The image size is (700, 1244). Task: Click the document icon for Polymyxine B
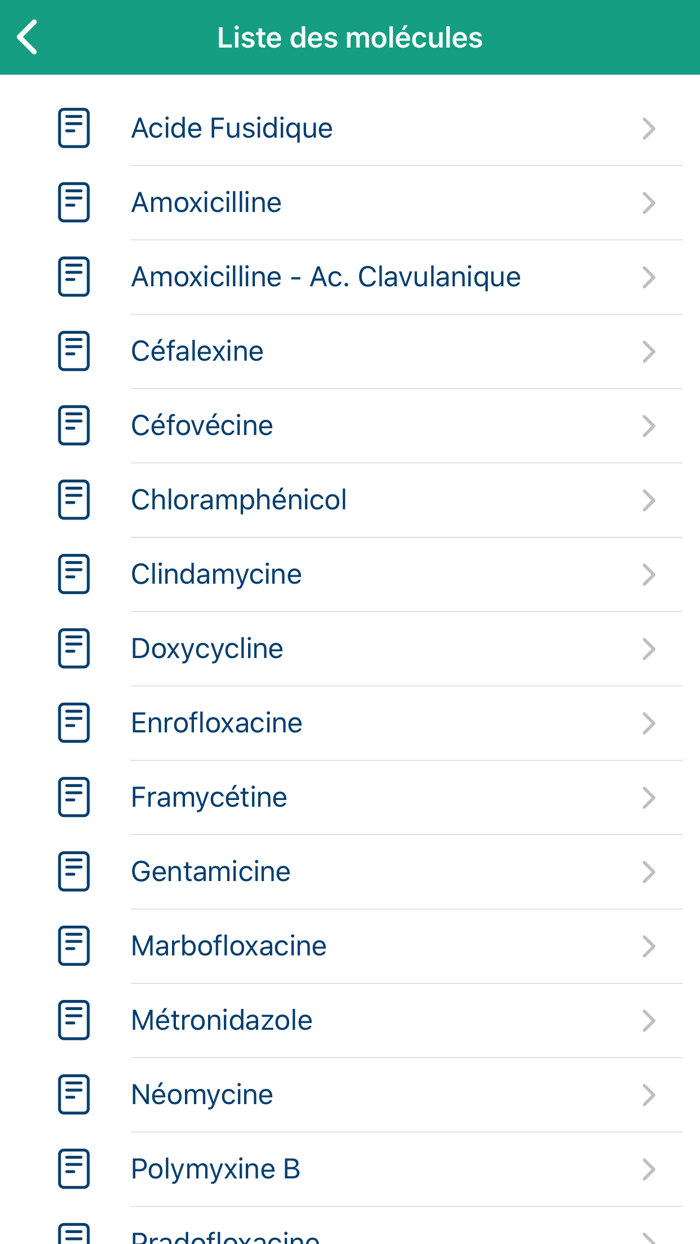click(74, 1168)
